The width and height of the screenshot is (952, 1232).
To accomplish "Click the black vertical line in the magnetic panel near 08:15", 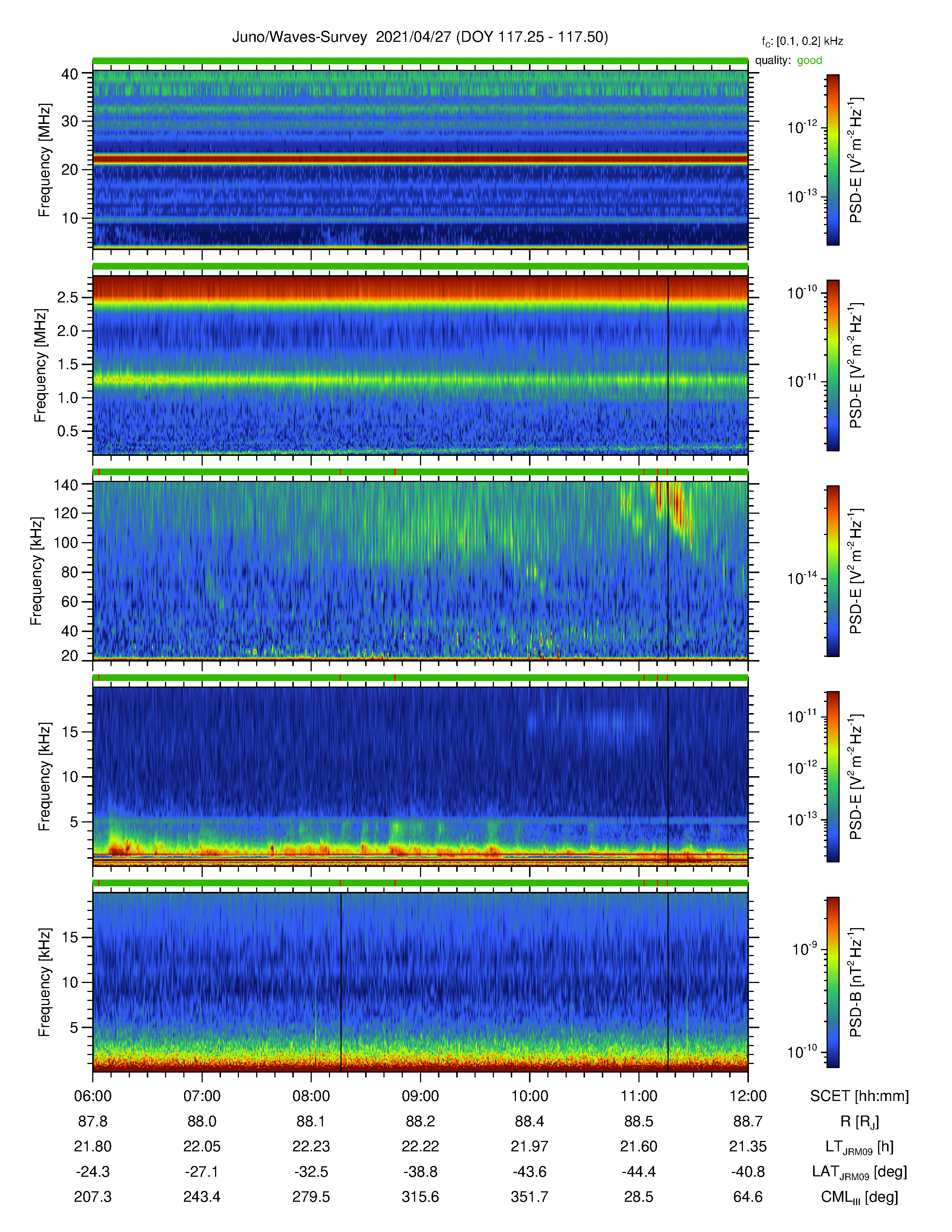I will [x=340, y=982].
